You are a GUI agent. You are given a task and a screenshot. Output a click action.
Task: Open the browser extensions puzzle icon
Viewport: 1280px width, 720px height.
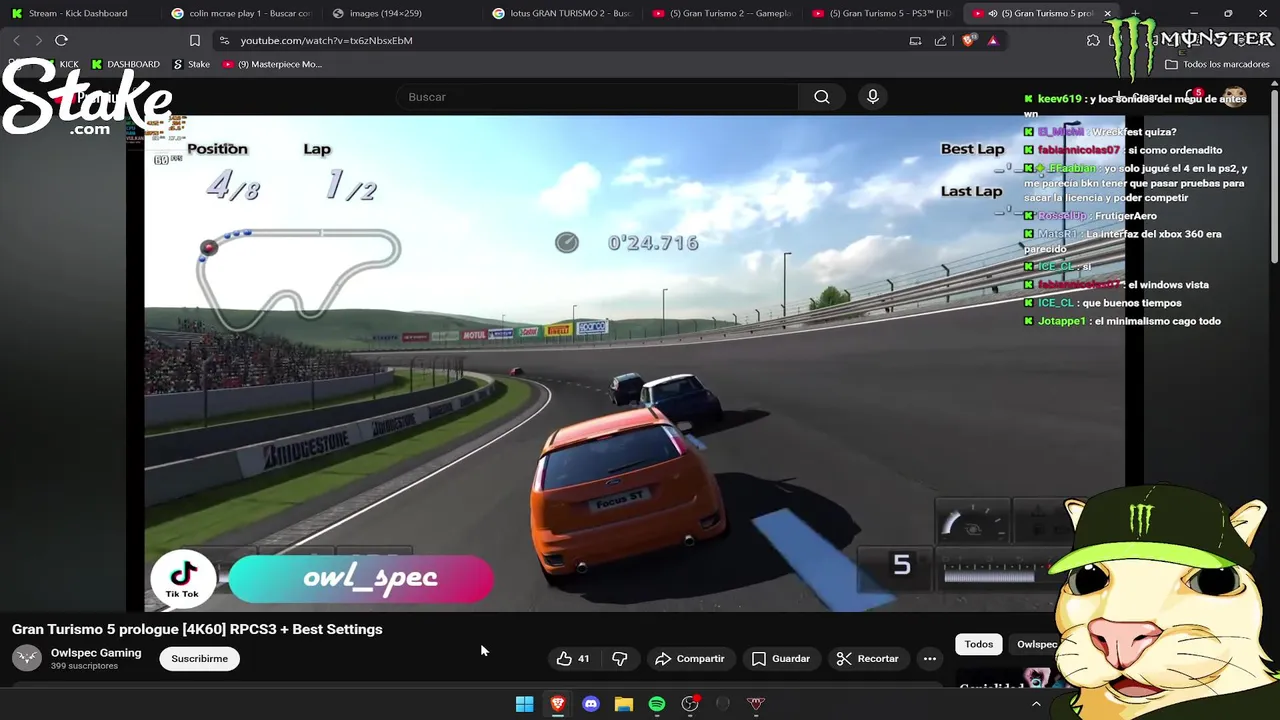click(x=1093, y=40)
